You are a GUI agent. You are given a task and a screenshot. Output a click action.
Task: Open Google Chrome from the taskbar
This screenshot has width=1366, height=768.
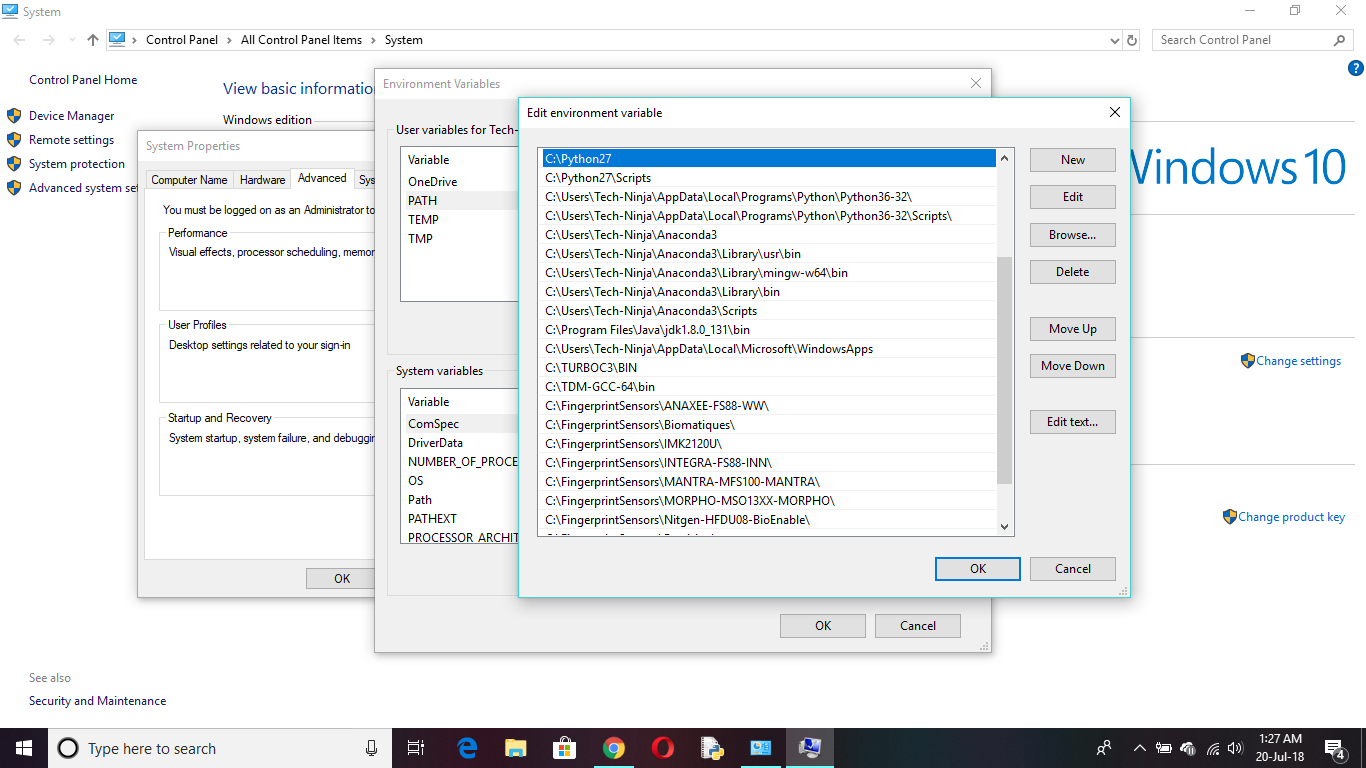(613, 748)
